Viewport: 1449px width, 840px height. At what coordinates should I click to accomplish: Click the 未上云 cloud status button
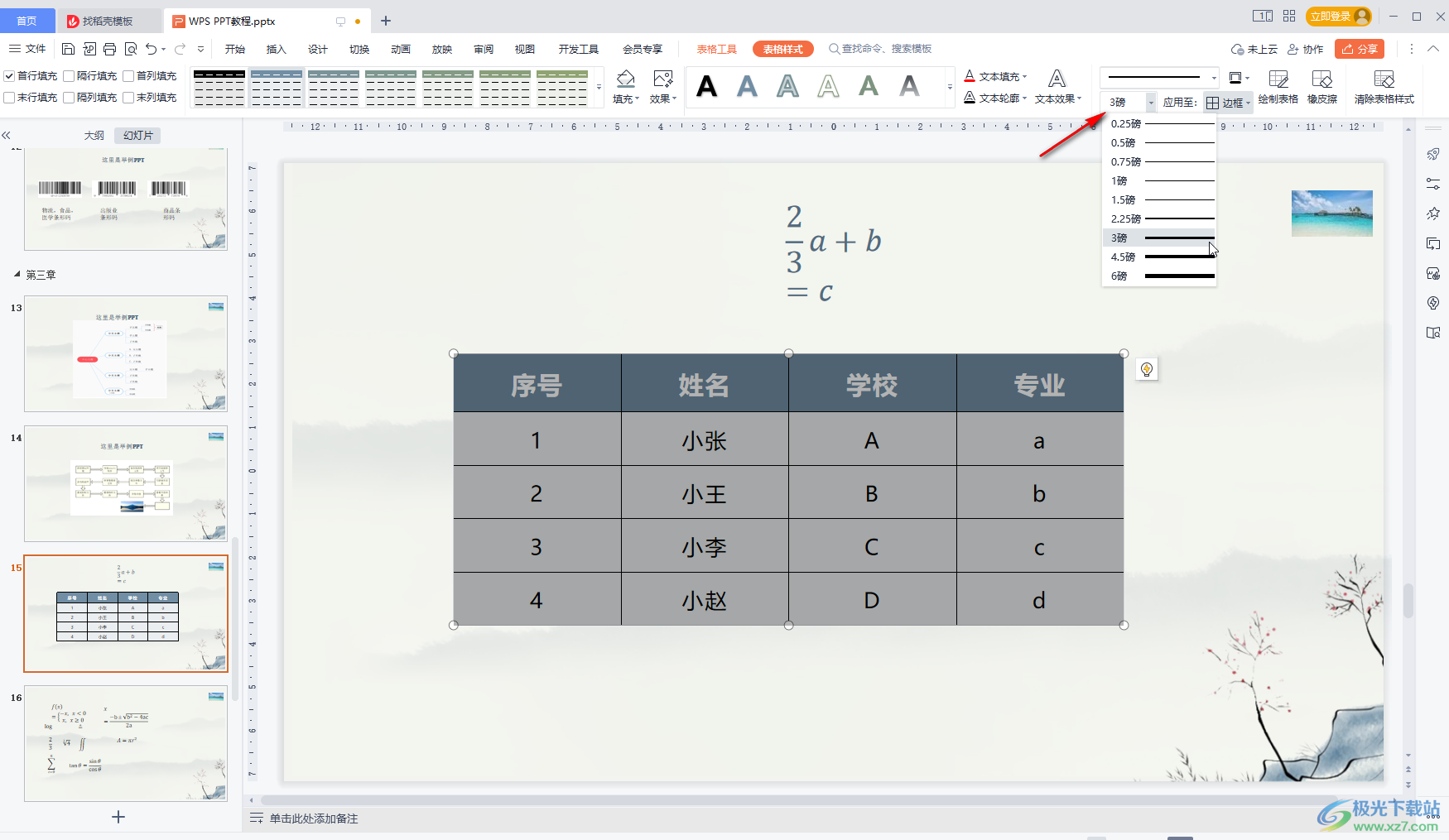[1254, 49]
